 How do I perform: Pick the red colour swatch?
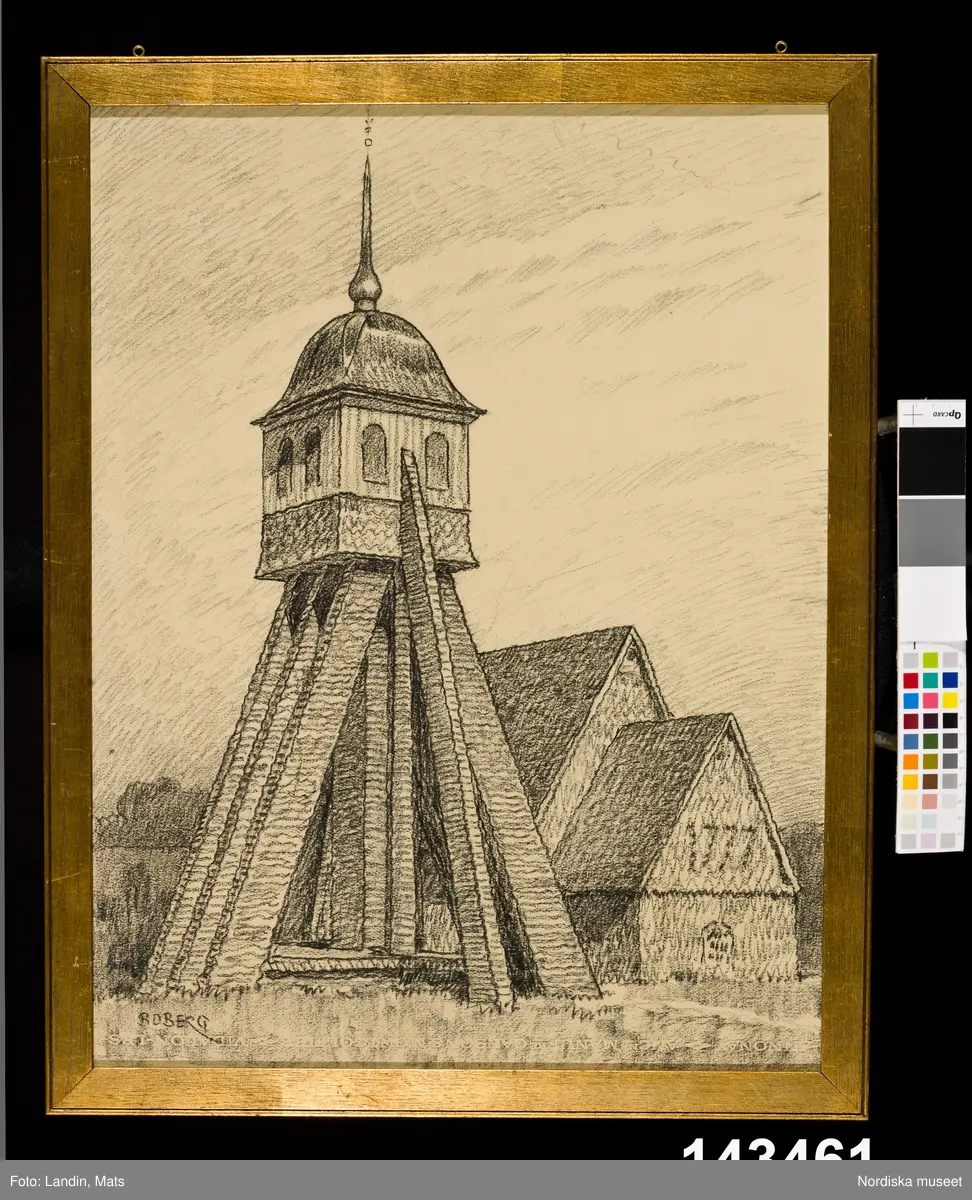pos(911,680)
